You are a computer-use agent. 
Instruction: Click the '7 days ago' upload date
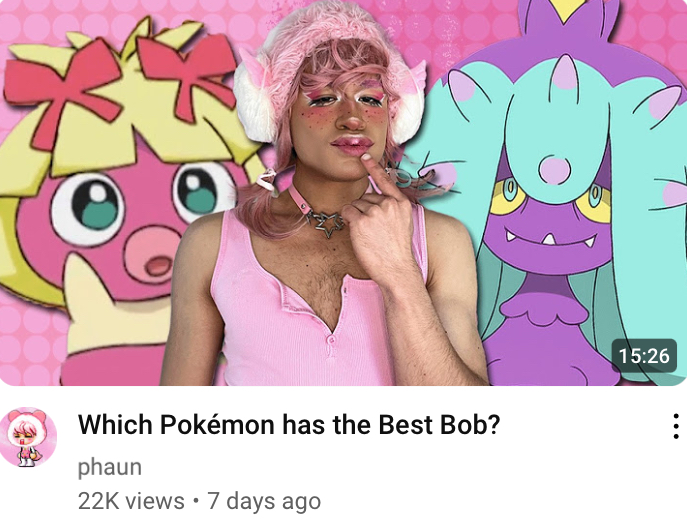click(264, 501)
